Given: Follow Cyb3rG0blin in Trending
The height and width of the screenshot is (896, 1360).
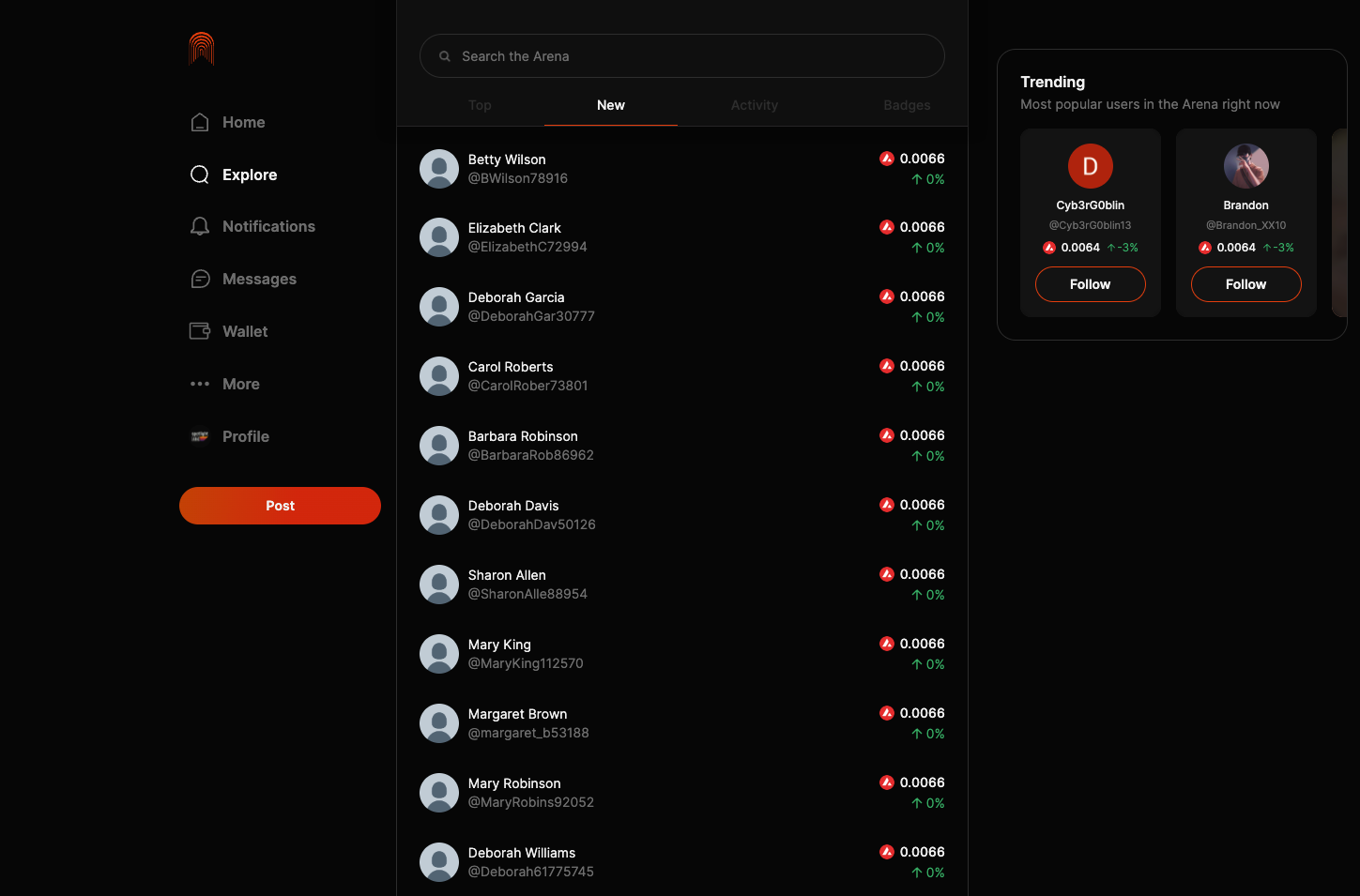Looking at the screenshot, I should [x=1090, y=284].
